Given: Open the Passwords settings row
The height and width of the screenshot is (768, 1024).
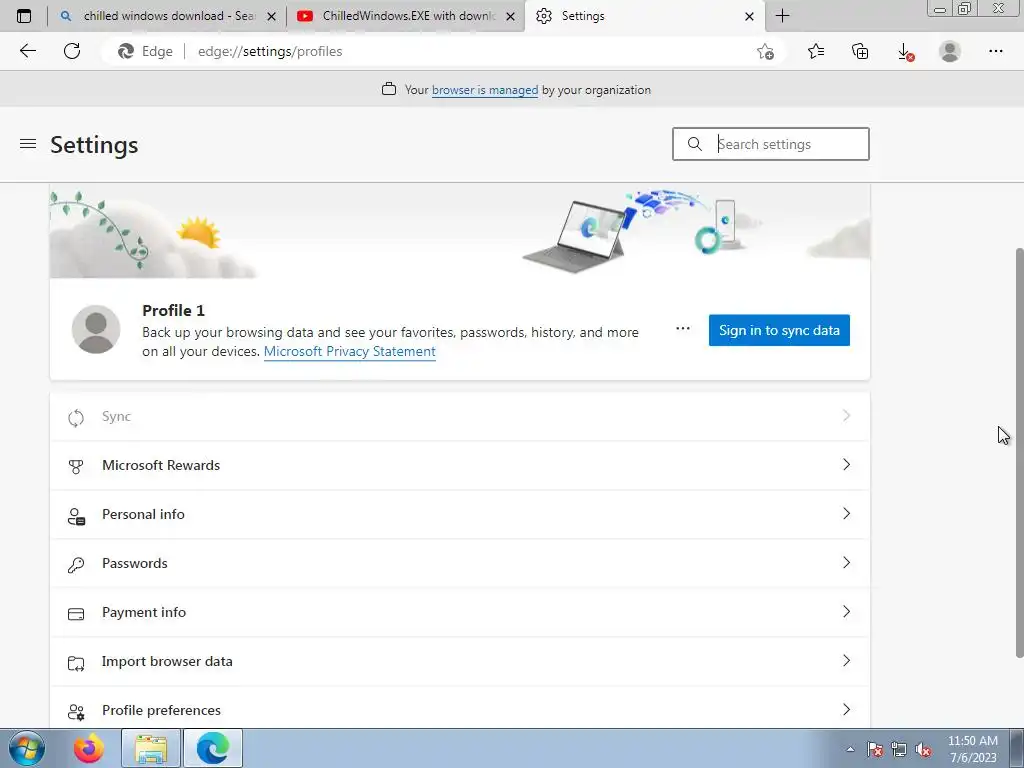Looking at the screenshot, I should 460,564.
